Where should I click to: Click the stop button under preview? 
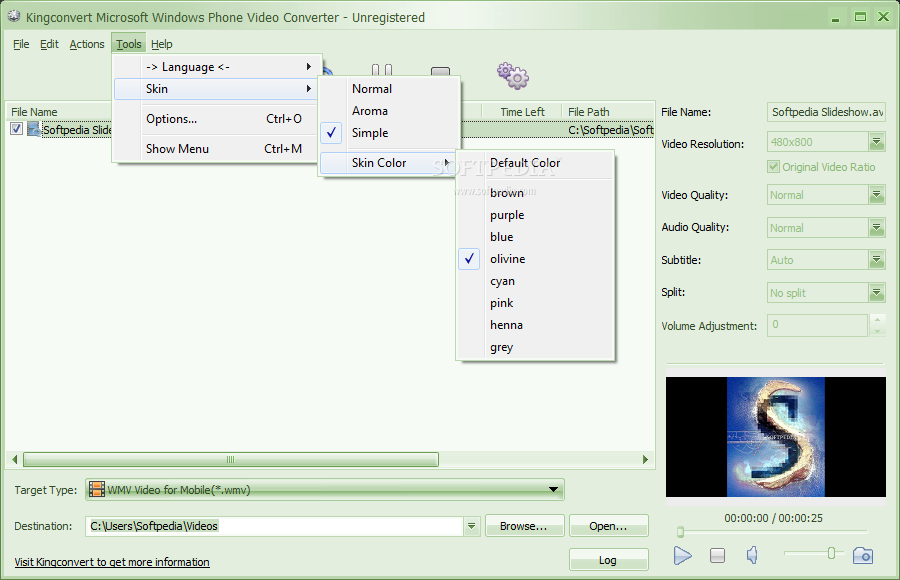point(717,555)
